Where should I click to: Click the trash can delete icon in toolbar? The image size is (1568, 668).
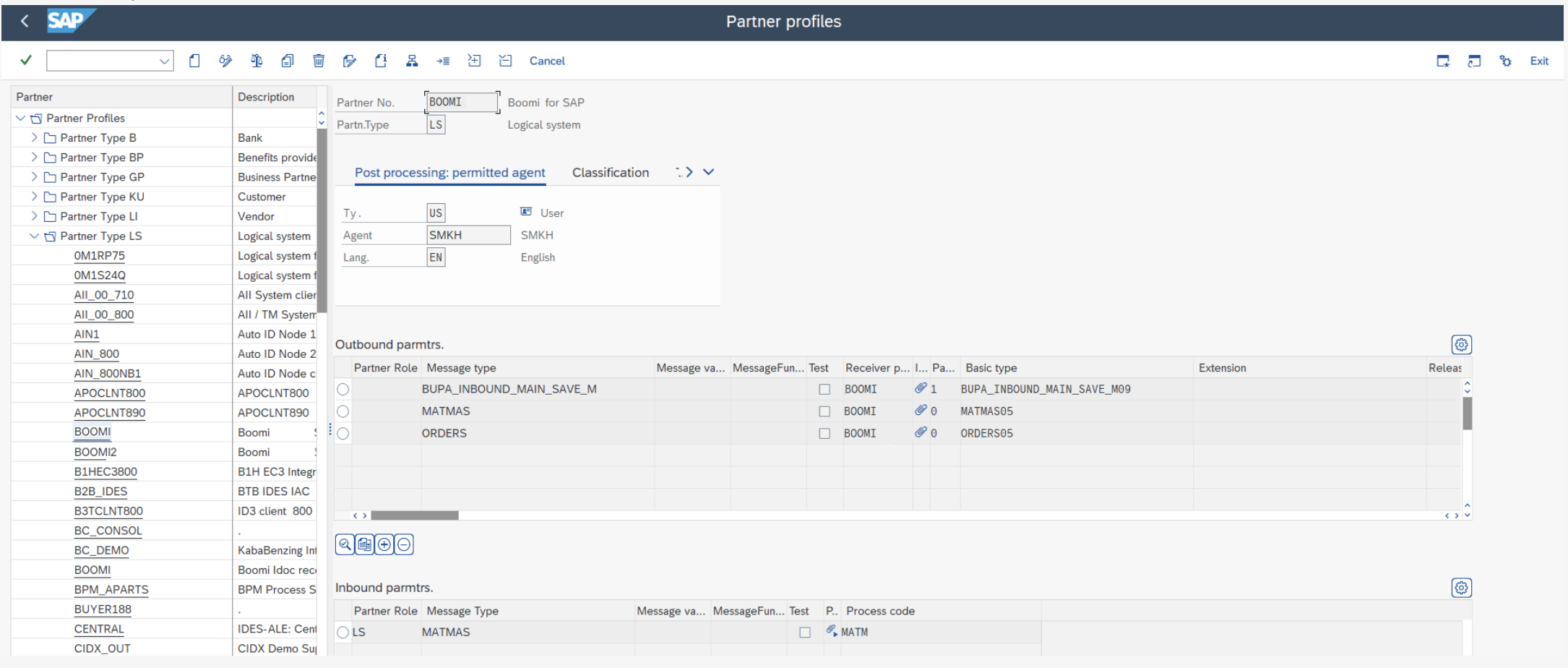tap(319, 61)
